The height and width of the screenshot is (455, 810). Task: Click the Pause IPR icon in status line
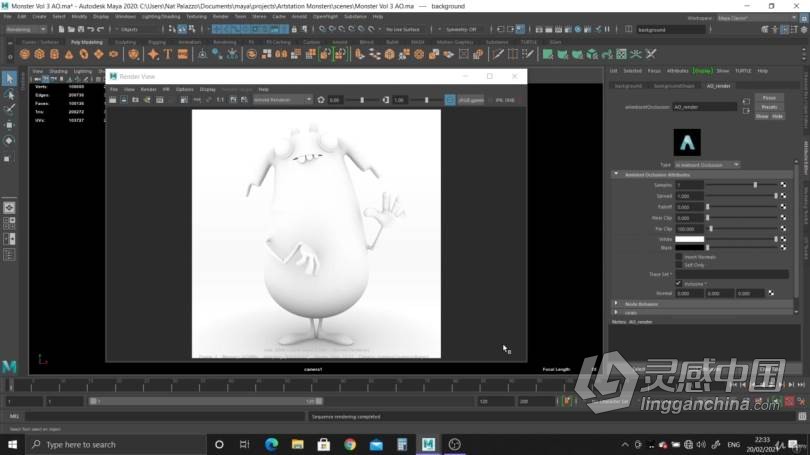[608, 29]
